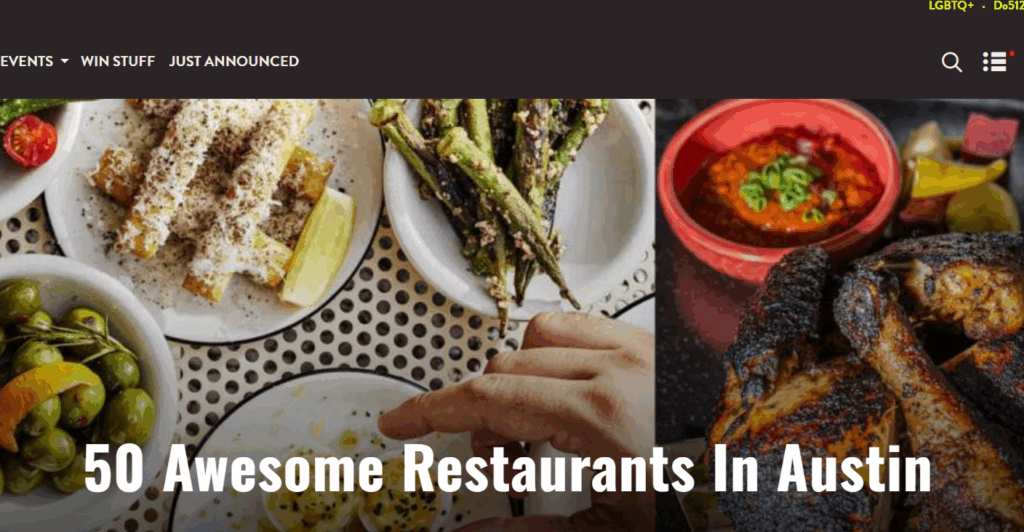Go to WIN STUFF

(x=118, y=61)
